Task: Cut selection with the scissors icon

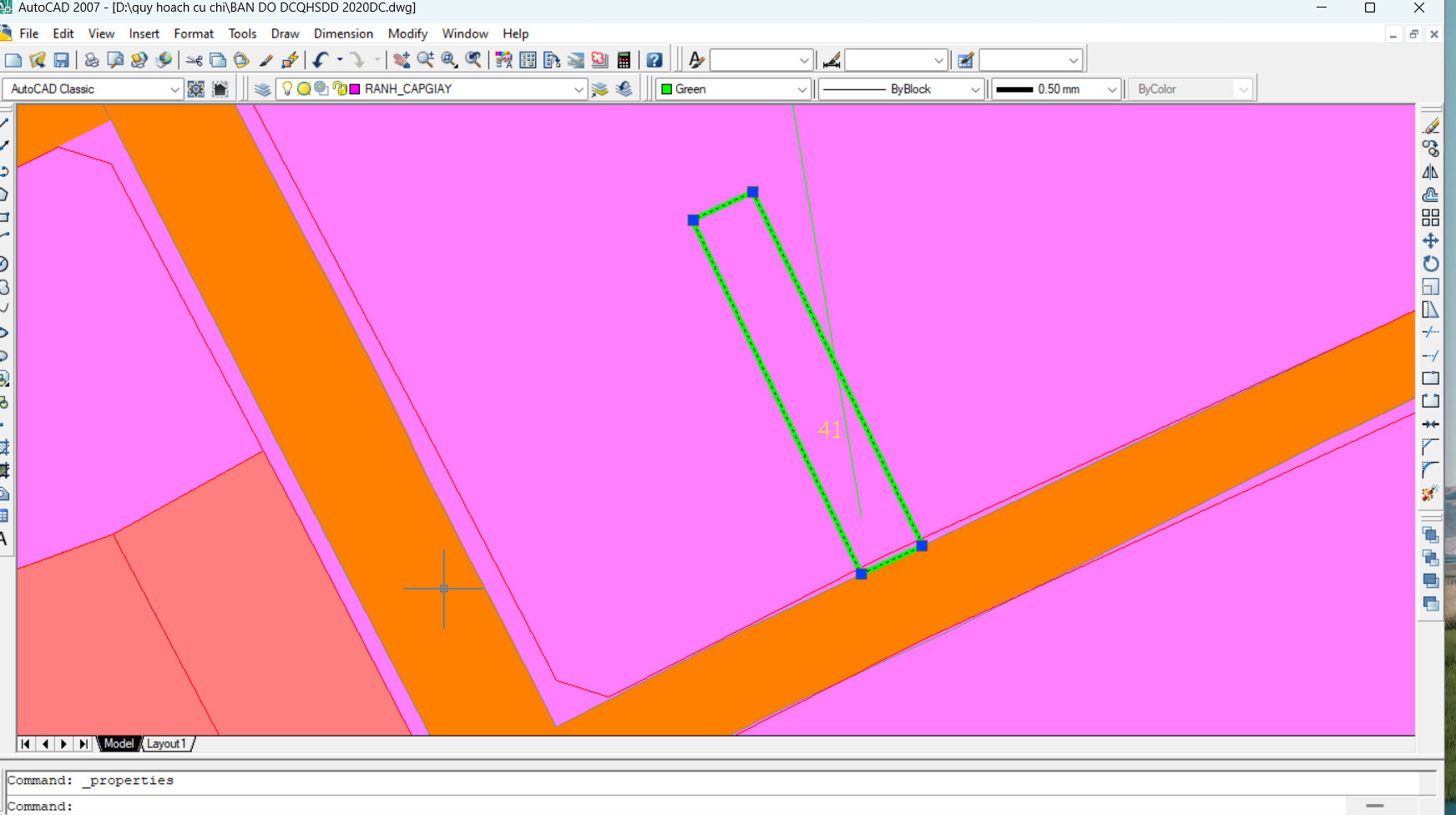Action: pyautogui.click(x=194, y=60)
